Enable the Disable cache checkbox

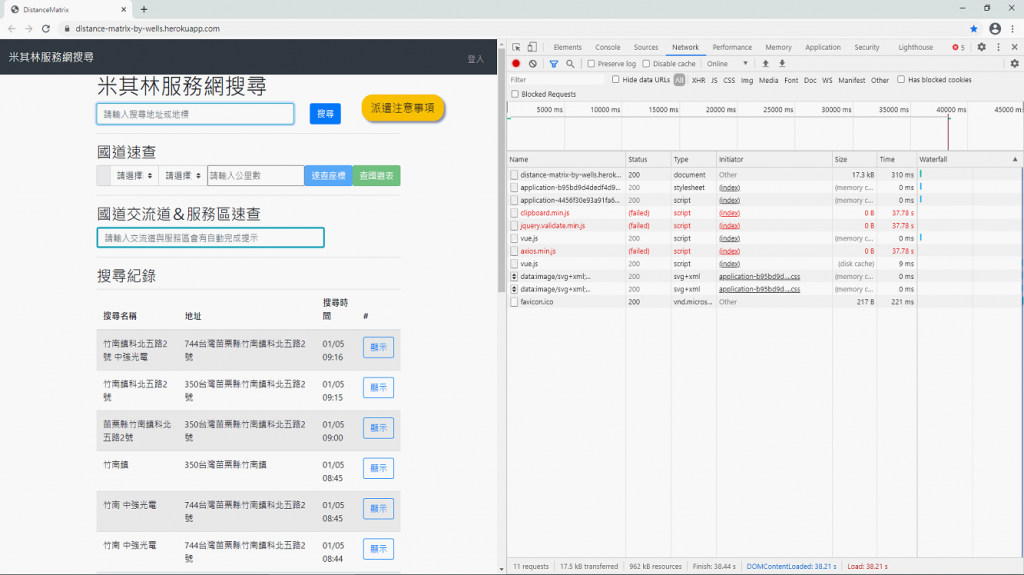point(646,64)
